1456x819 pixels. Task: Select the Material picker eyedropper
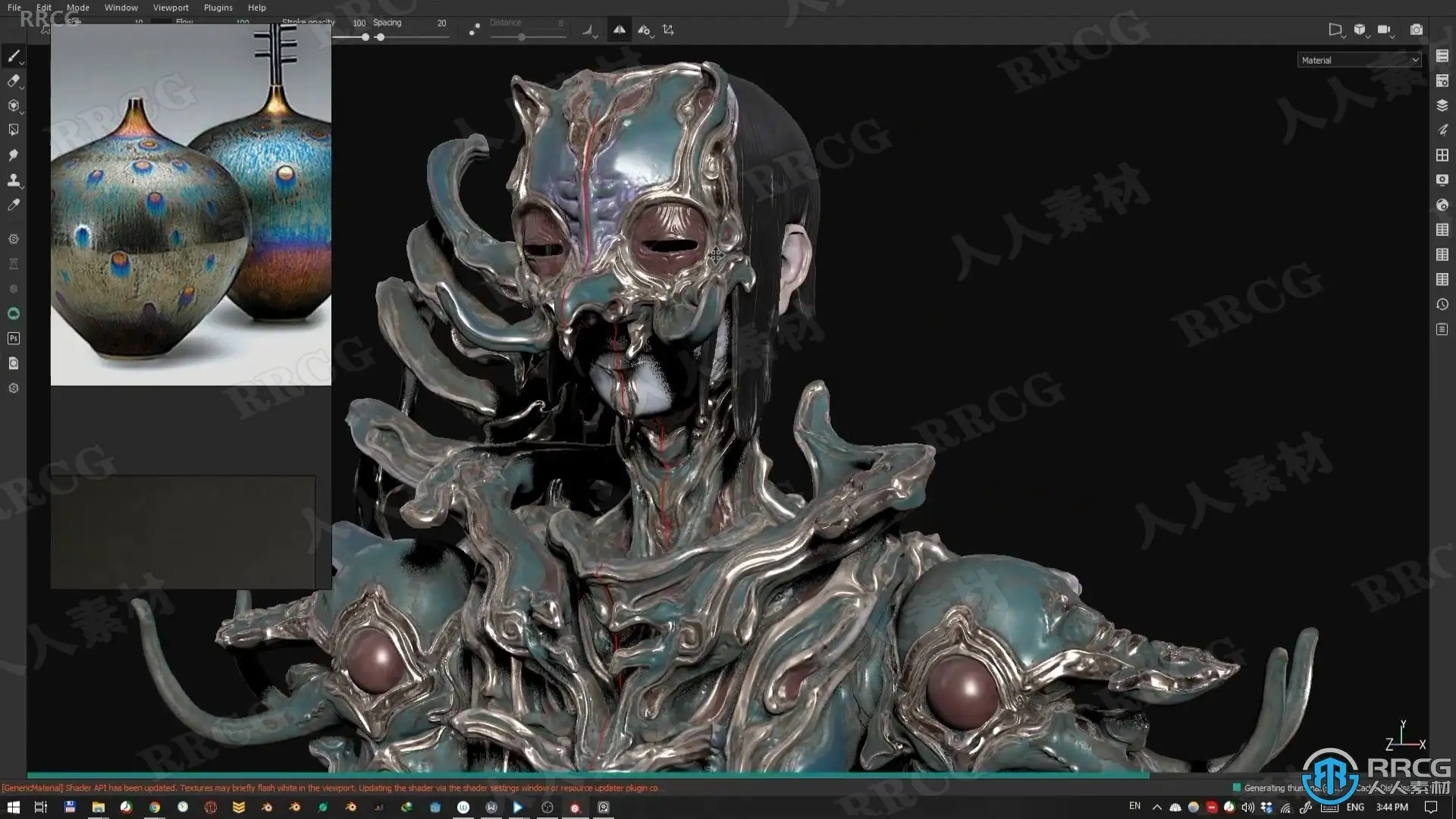[14, 206]
